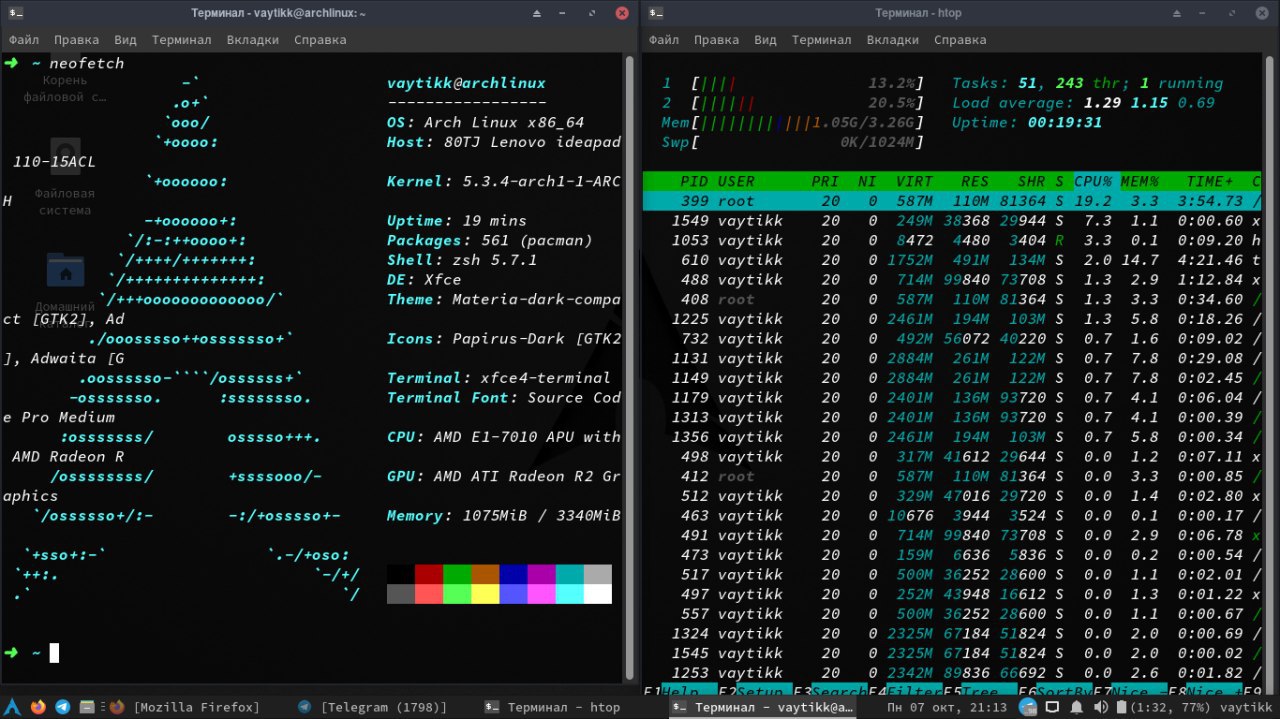The width and height of the screenshot is (1280, 719).
Task: Sort htop by the VIRT column header
Action: [914, 181]
